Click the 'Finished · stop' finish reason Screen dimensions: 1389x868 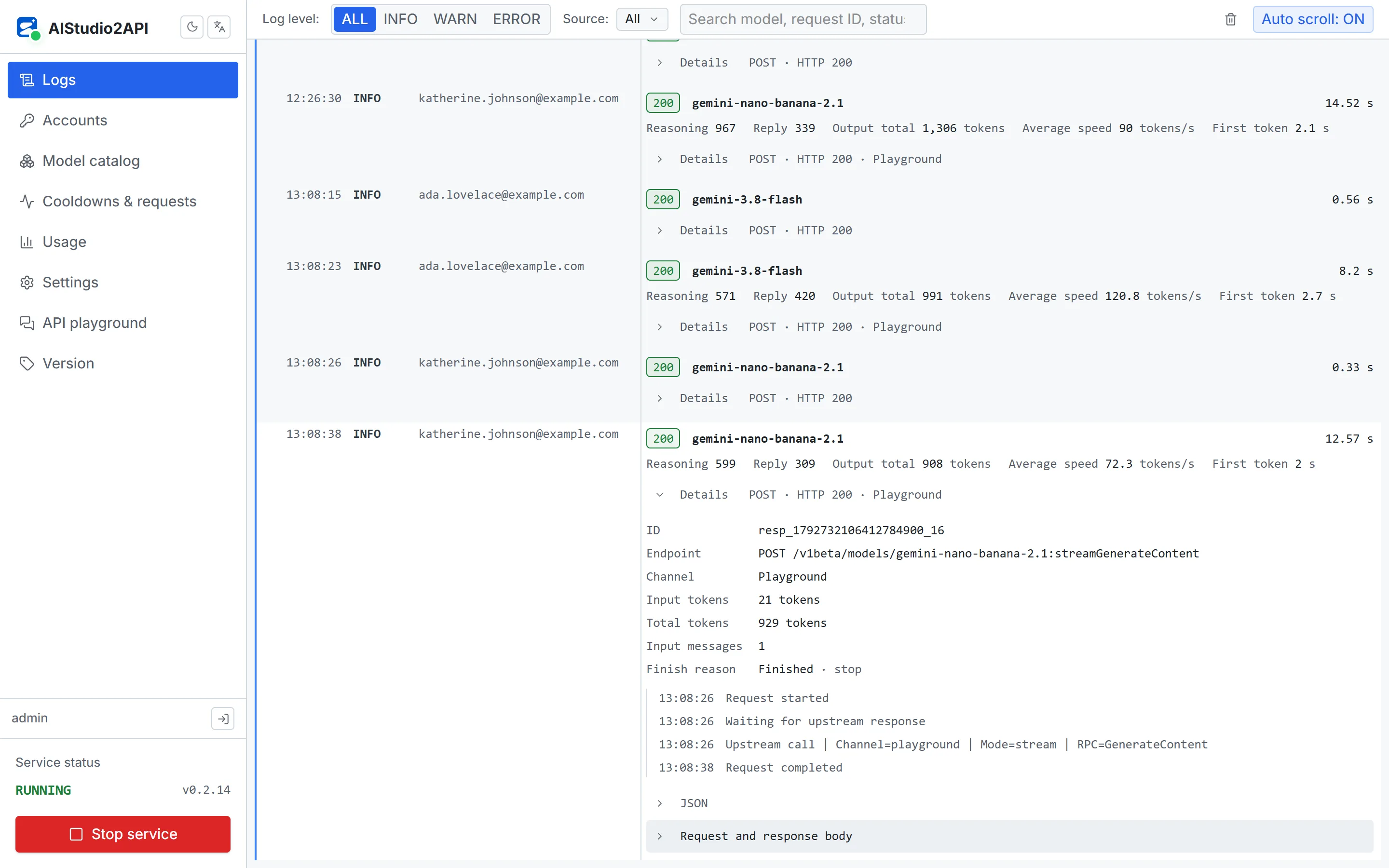[809, 669]
